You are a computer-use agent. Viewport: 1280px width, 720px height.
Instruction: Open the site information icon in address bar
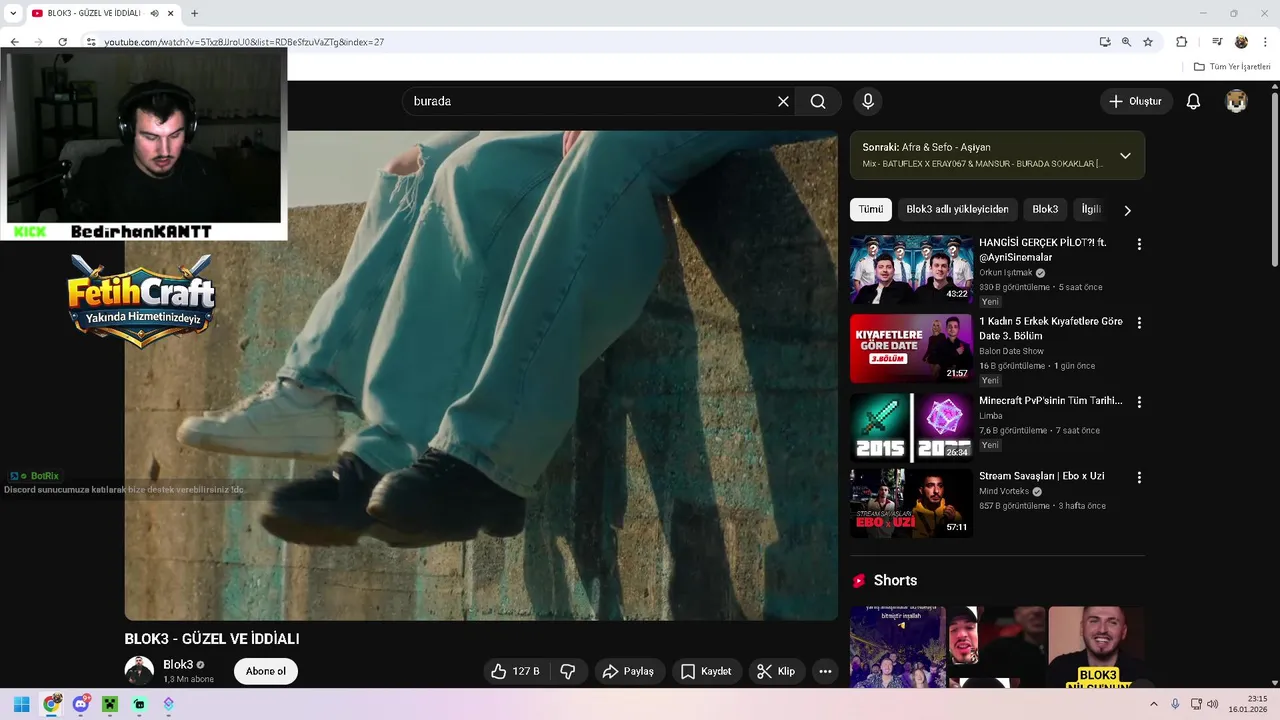pyautogui.click(x=90, y=42)
